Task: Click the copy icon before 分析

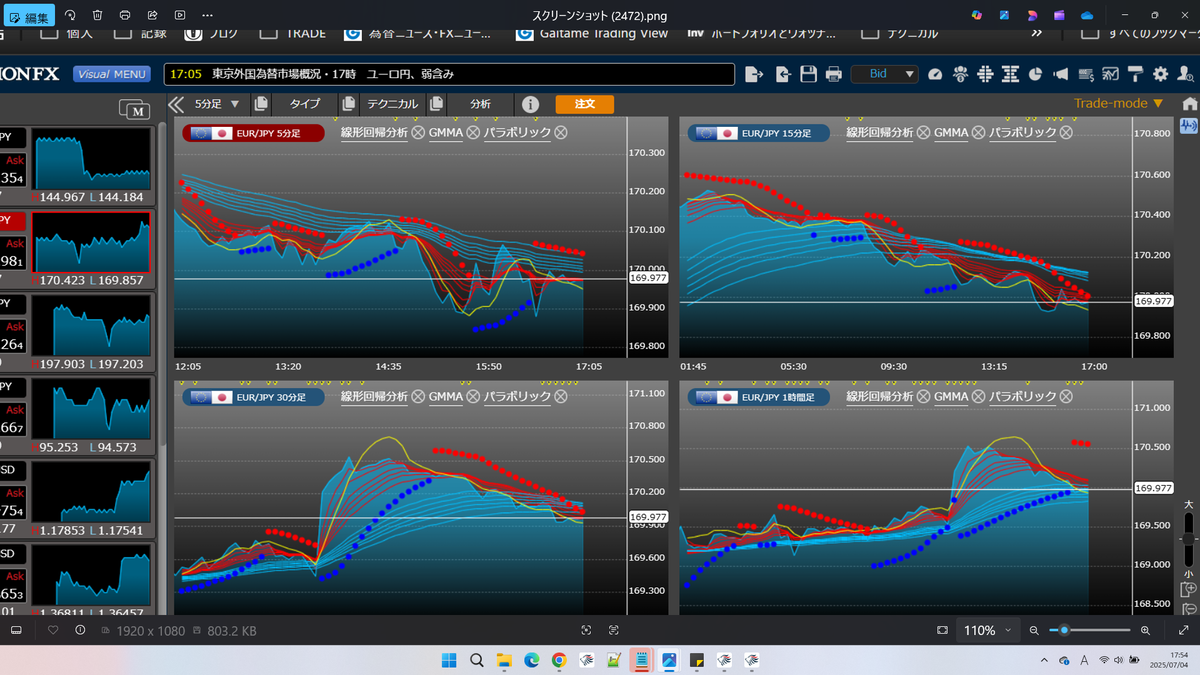Action: click(436, 104)
